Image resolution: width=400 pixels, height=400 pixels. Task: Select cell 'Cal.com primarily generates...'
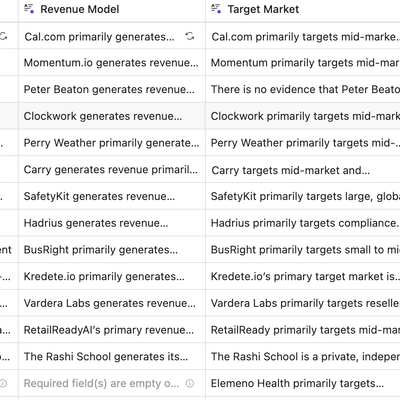point(112,36)
